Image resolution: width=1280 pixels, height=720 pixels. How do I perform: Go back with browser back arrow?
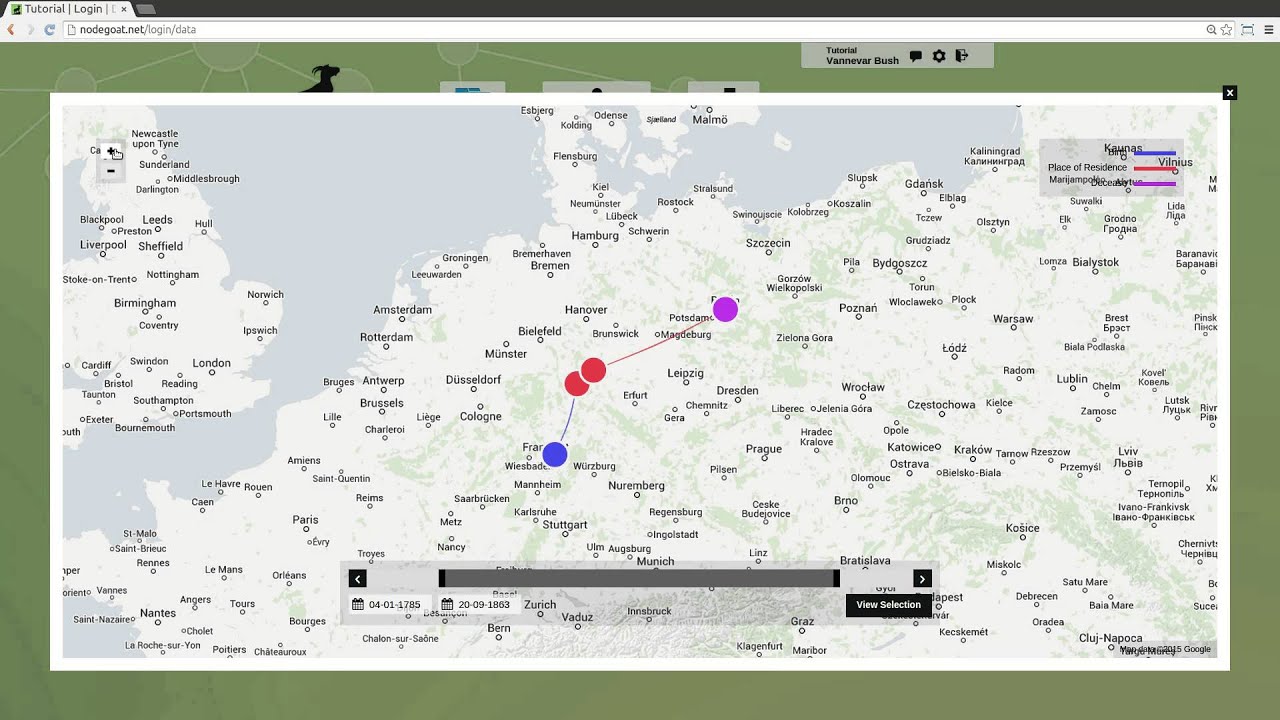(11, 30)
